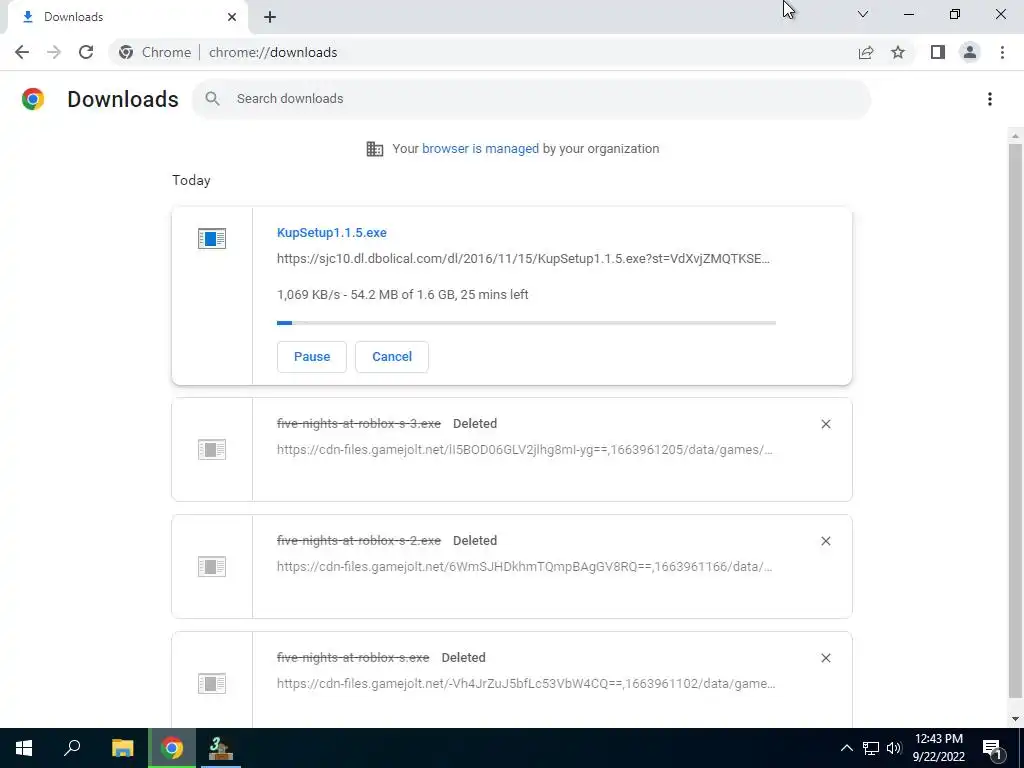Viewport: 1024px width, 768px height.
Task: Open a new tab with plus button
Action: pyautogui.click(x=270, y=17)
